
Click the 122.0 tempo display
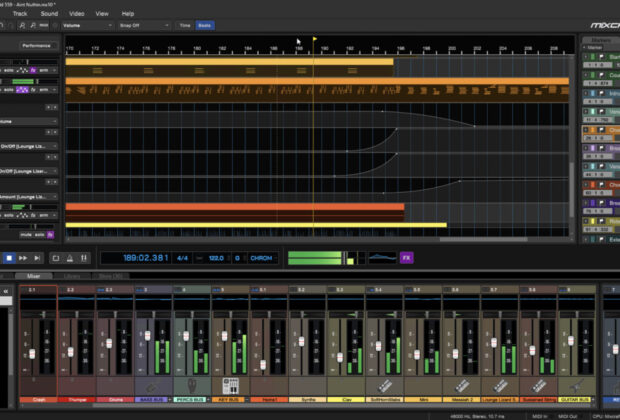pos(215,257)
